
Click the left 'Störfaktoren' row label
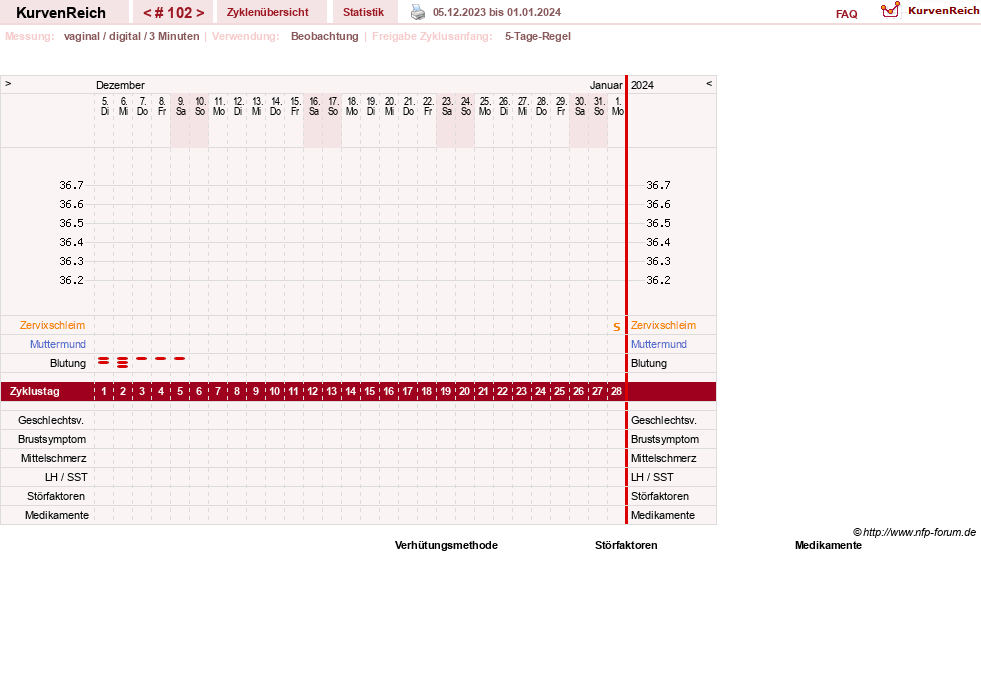pos(56,496)
